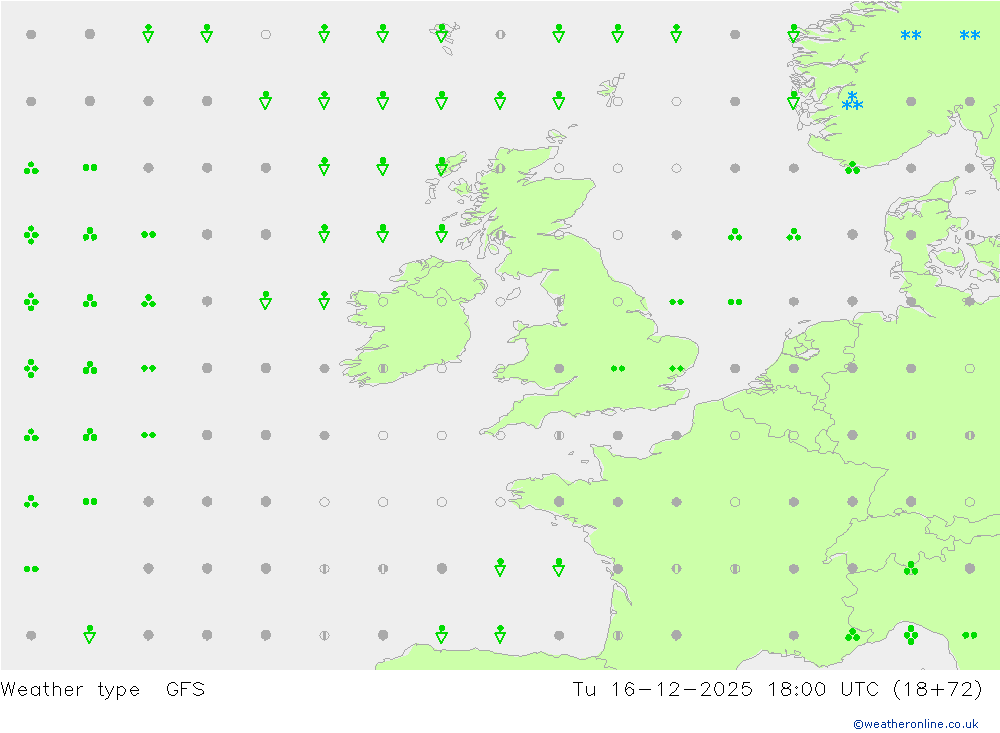Select the double raindrop symbol in the bottom-right corner
Screen dimensions: 1000x733
(969, 635)
